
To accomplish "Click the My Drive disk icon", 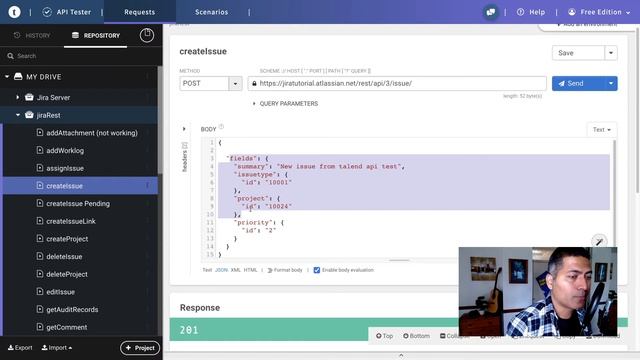I will point(18,76).
